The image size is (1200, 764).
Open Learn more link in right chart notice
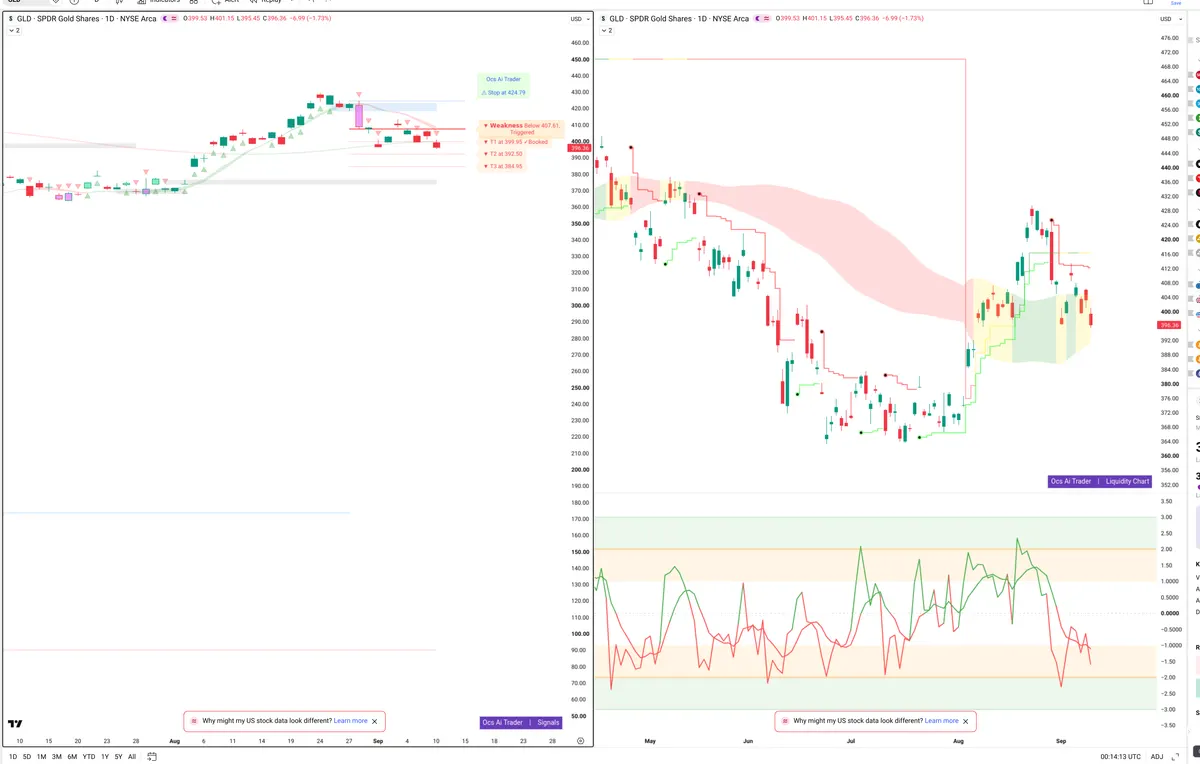(x=942, y=721)
